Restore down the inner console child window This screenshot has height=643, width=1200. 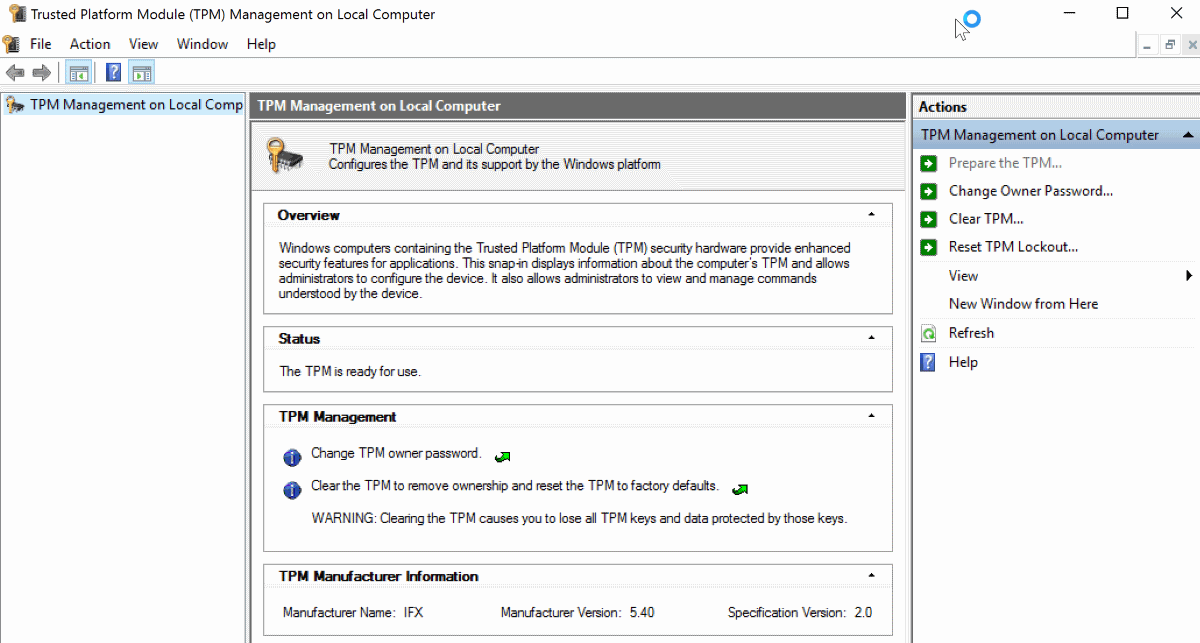click(x=1169, y=44)
